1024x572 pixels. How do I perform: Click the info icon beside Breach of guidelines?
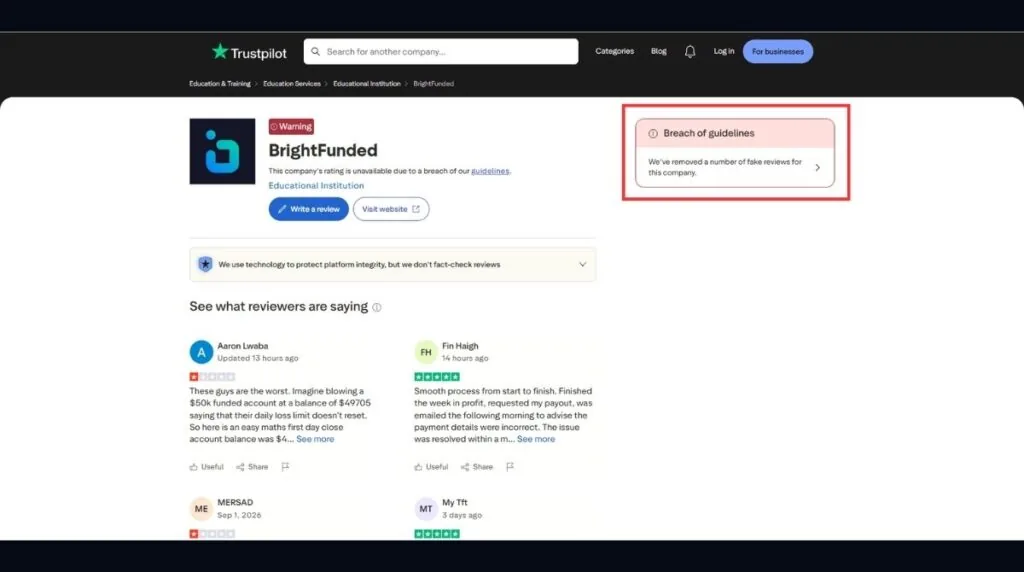click(652, 133)
